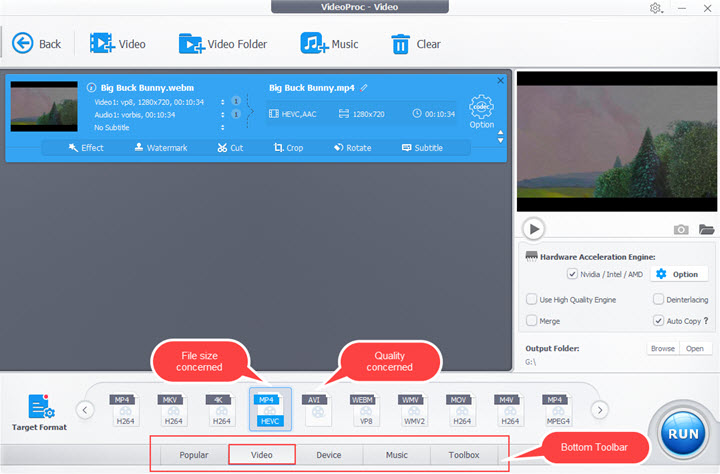Screen dimensions: 720x474
Task: Go back using the Back arrow button
Action: pos(36,44)
